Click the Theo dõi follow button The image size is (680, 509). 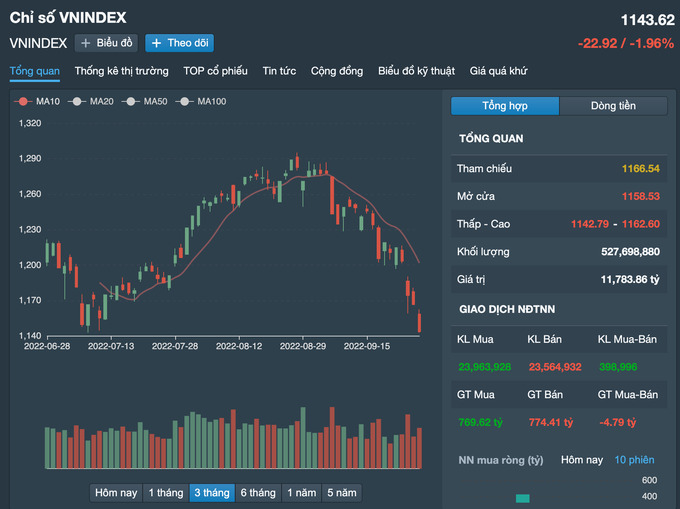[x=179, y=43]
